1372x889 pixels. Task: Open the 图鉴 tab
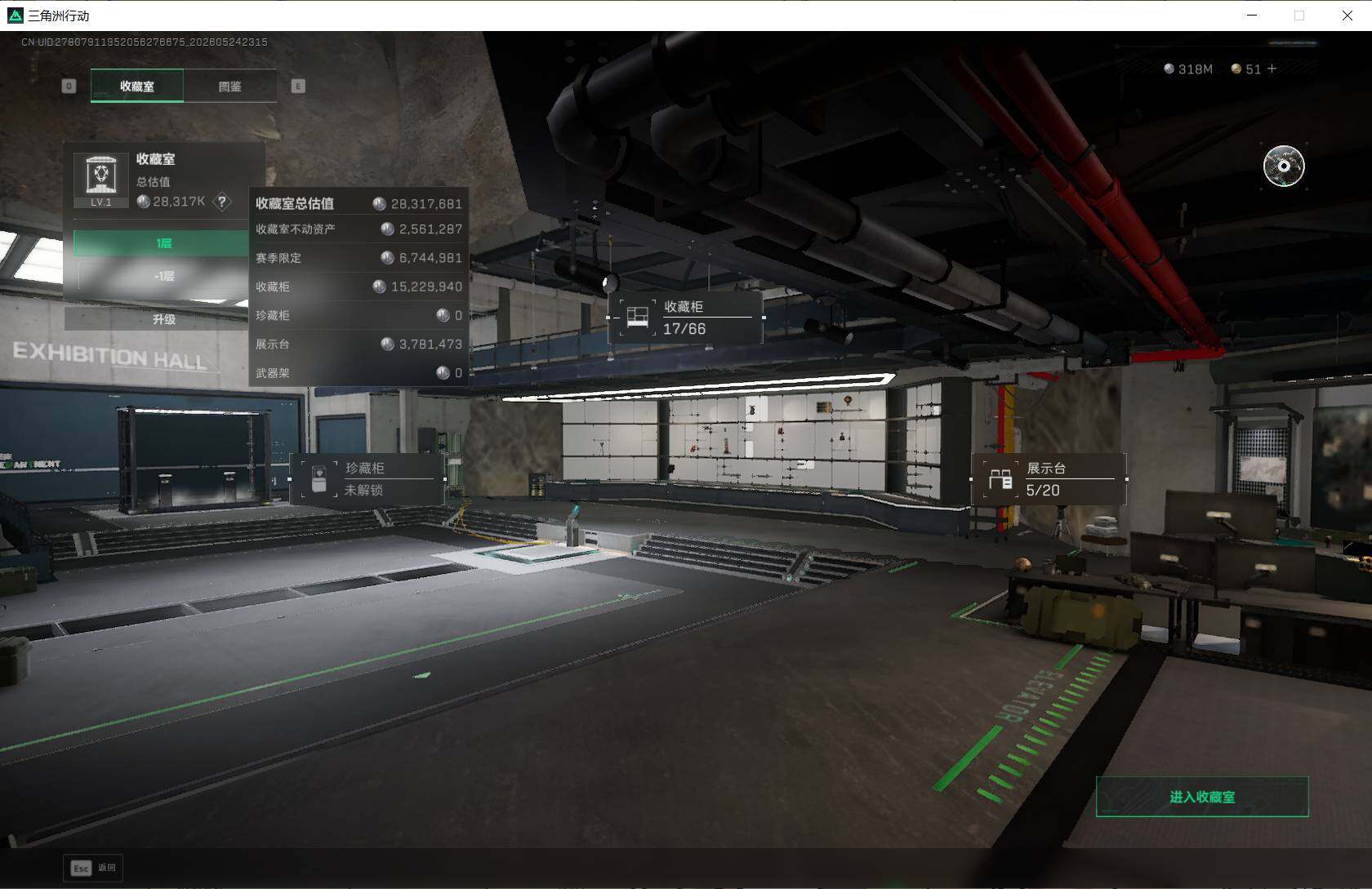[x=229, y=86]
